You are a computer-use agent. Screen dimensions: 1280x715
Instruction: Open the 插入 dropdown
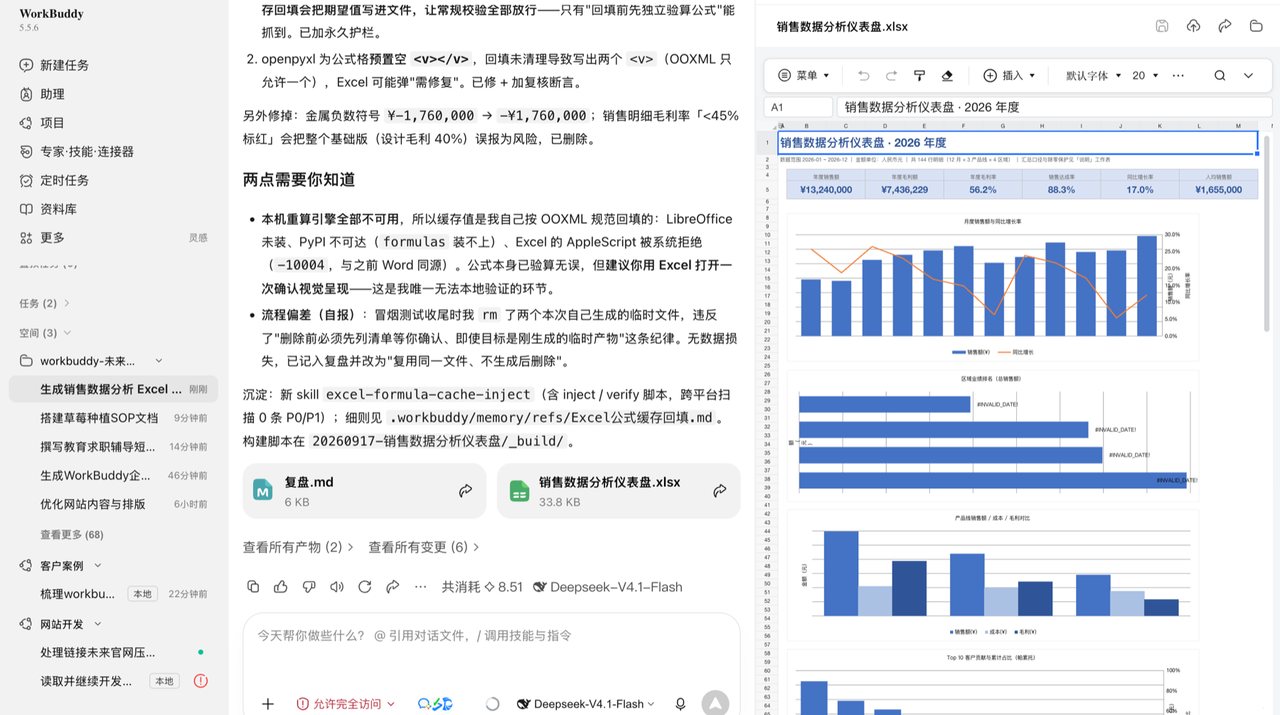point(1007,75)
